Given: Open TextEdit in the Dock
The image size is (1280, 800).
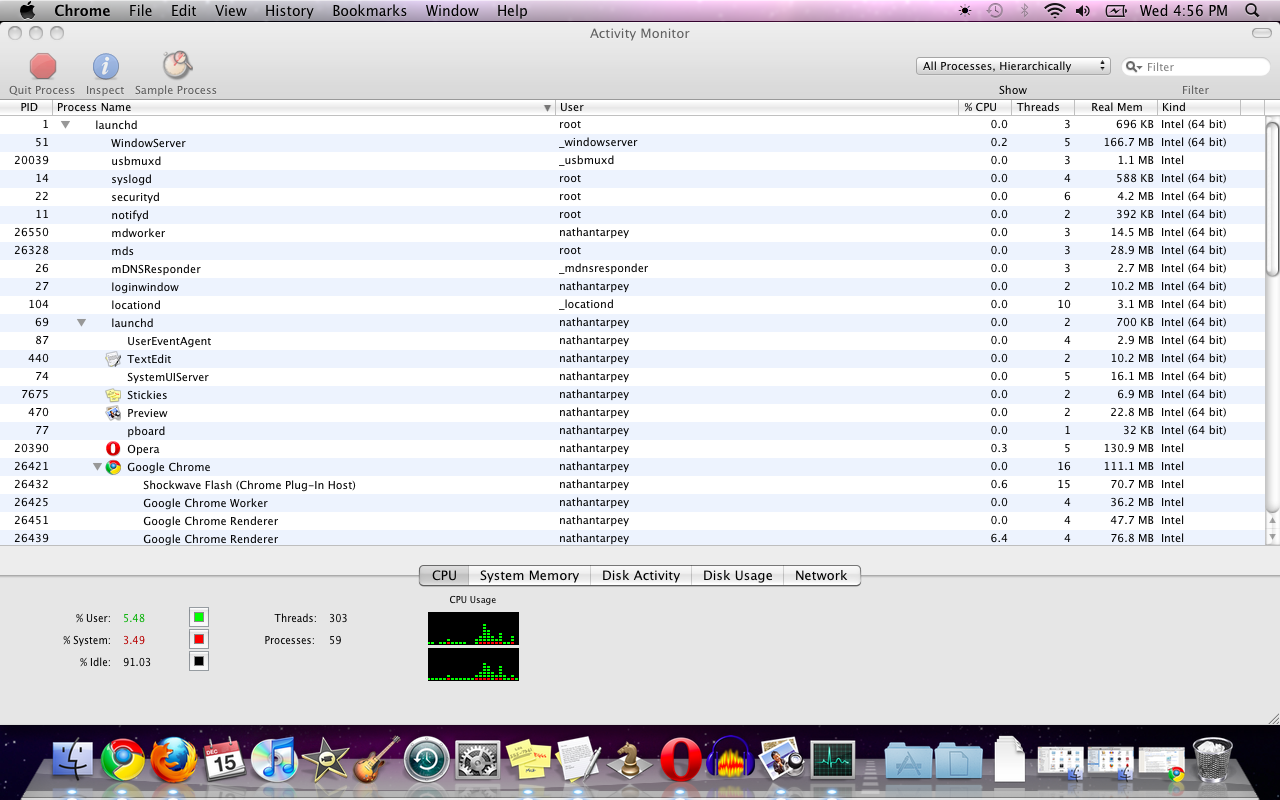Looking at the screenshot, I should point(579,760).
